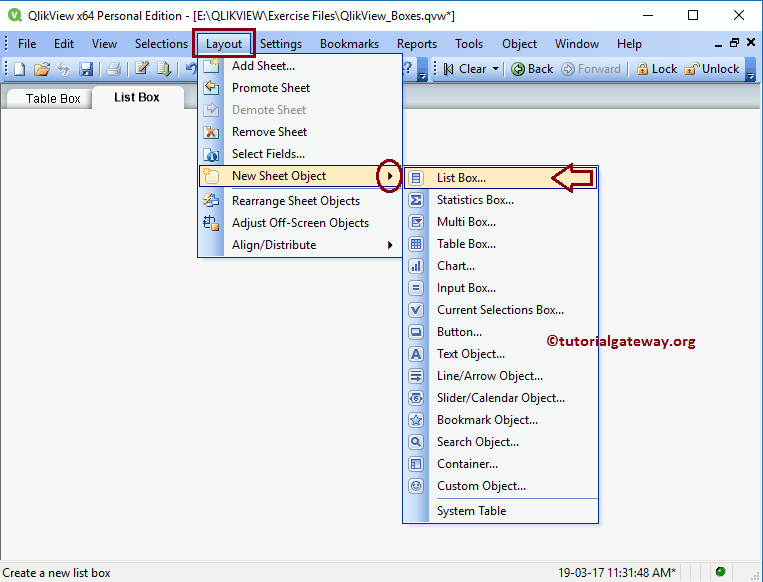Open the Selections menu
This screenshot has height=582, width=763.
(x=161, y=44)
